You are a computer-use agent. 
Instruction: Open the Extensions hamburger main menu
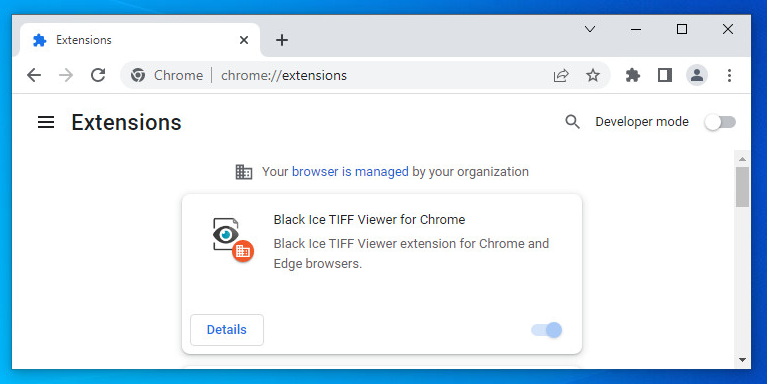[46, 122]
